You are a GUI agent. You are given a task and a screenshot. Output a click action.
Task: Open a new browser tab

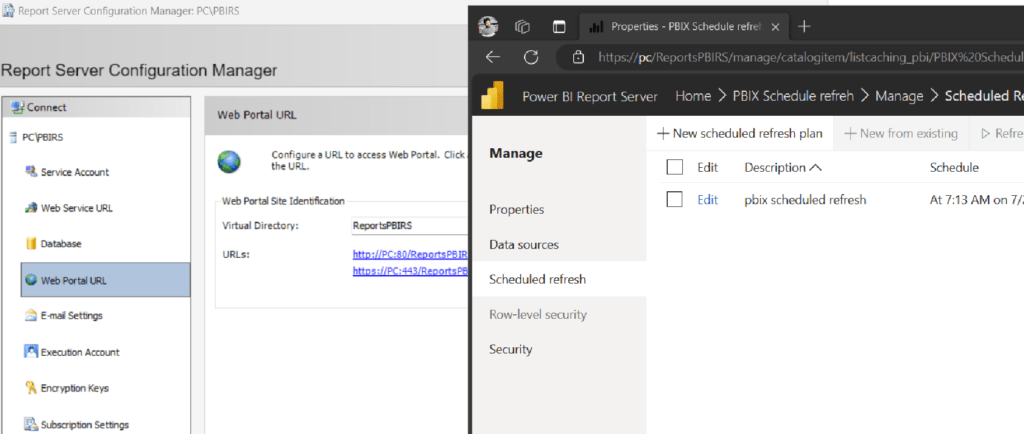pyautogui.click(x=805, y=27)
